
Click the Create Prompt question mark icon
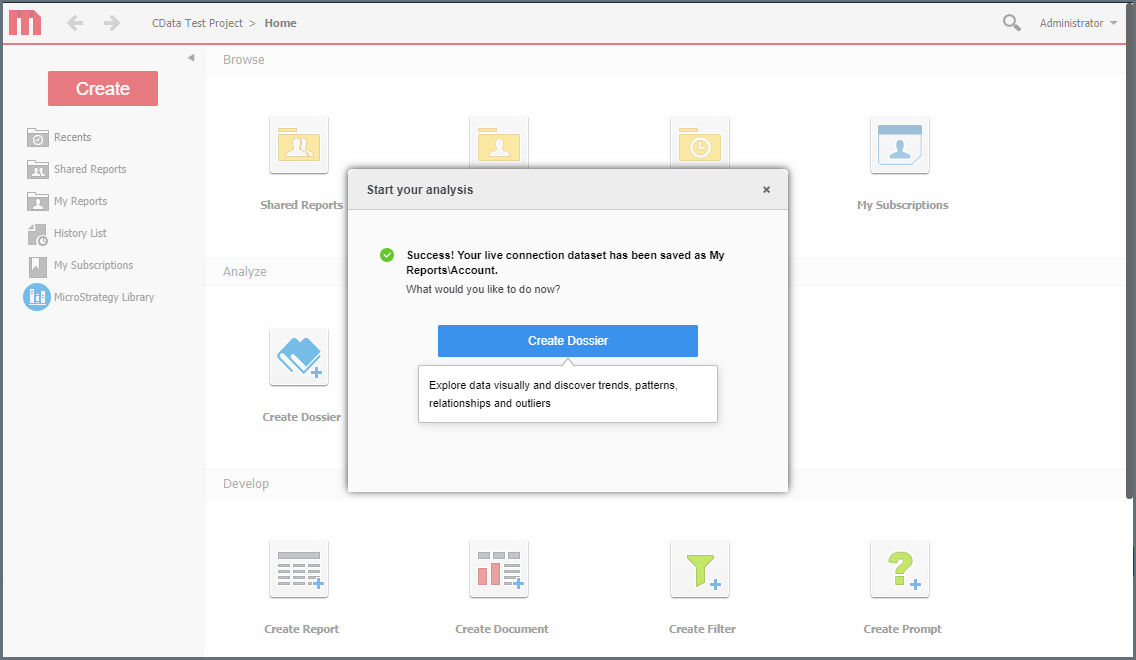click(900, 568)
